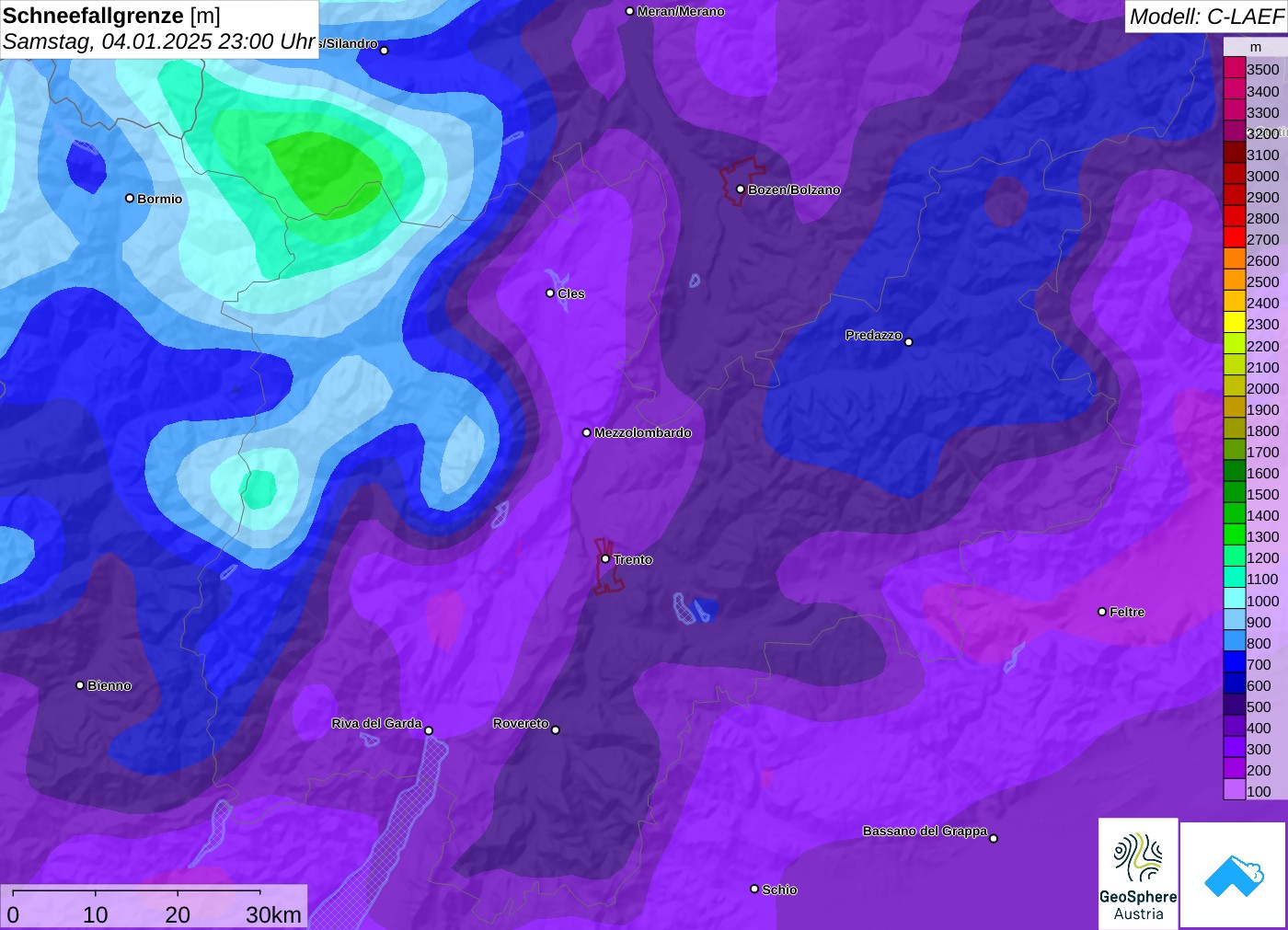Click the blue cloud house logo
Image resolution: width=1288 pixels, height=930 pixels.
(1234, 875)
